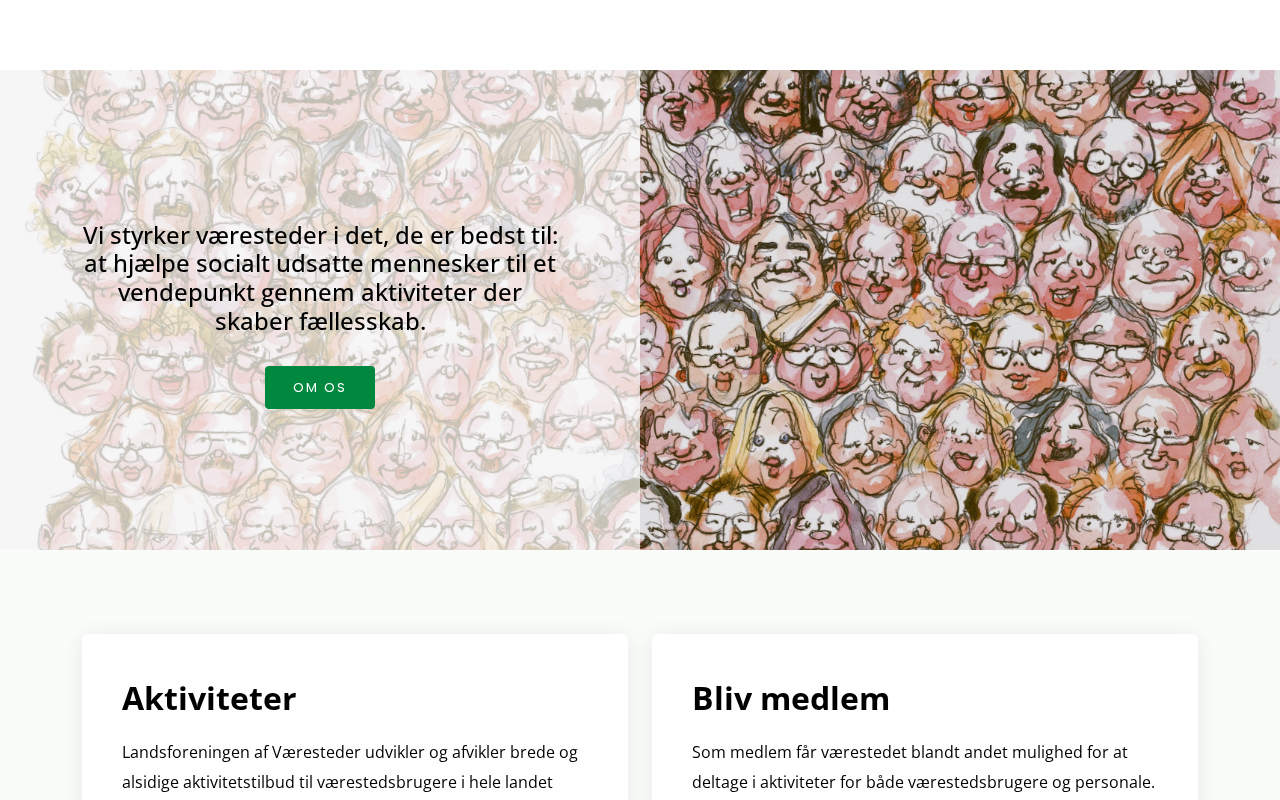Select the Aktiviteter card heading

(209, 698)
